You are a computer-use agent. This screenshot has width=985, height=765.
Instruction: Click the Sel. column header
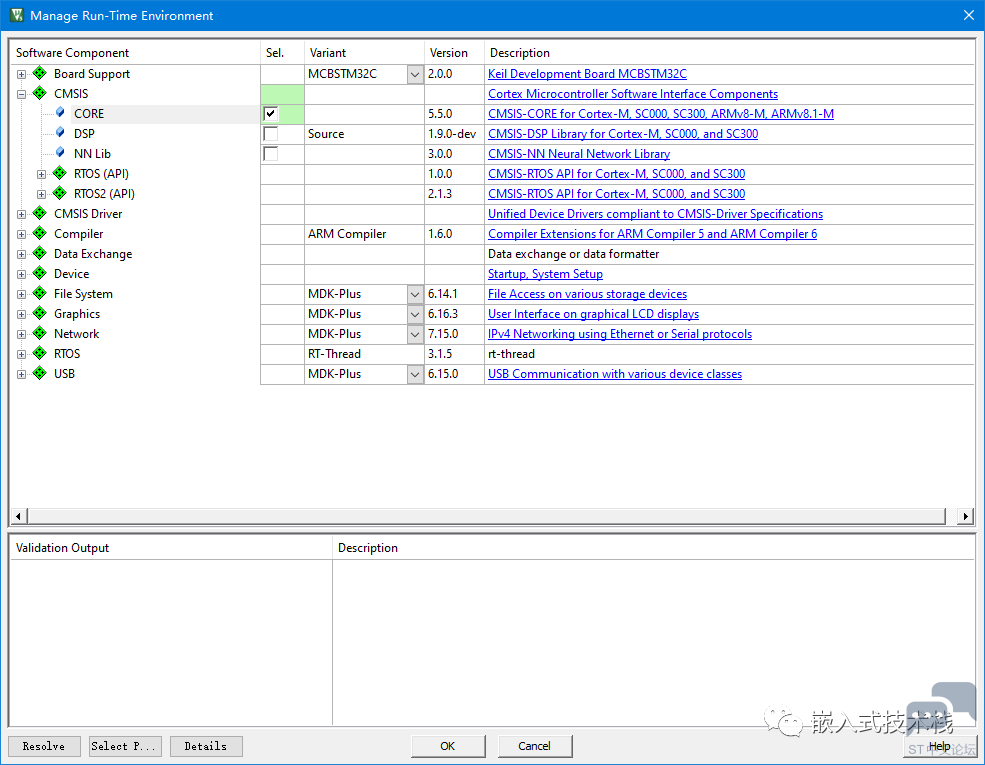click(283, 53)
